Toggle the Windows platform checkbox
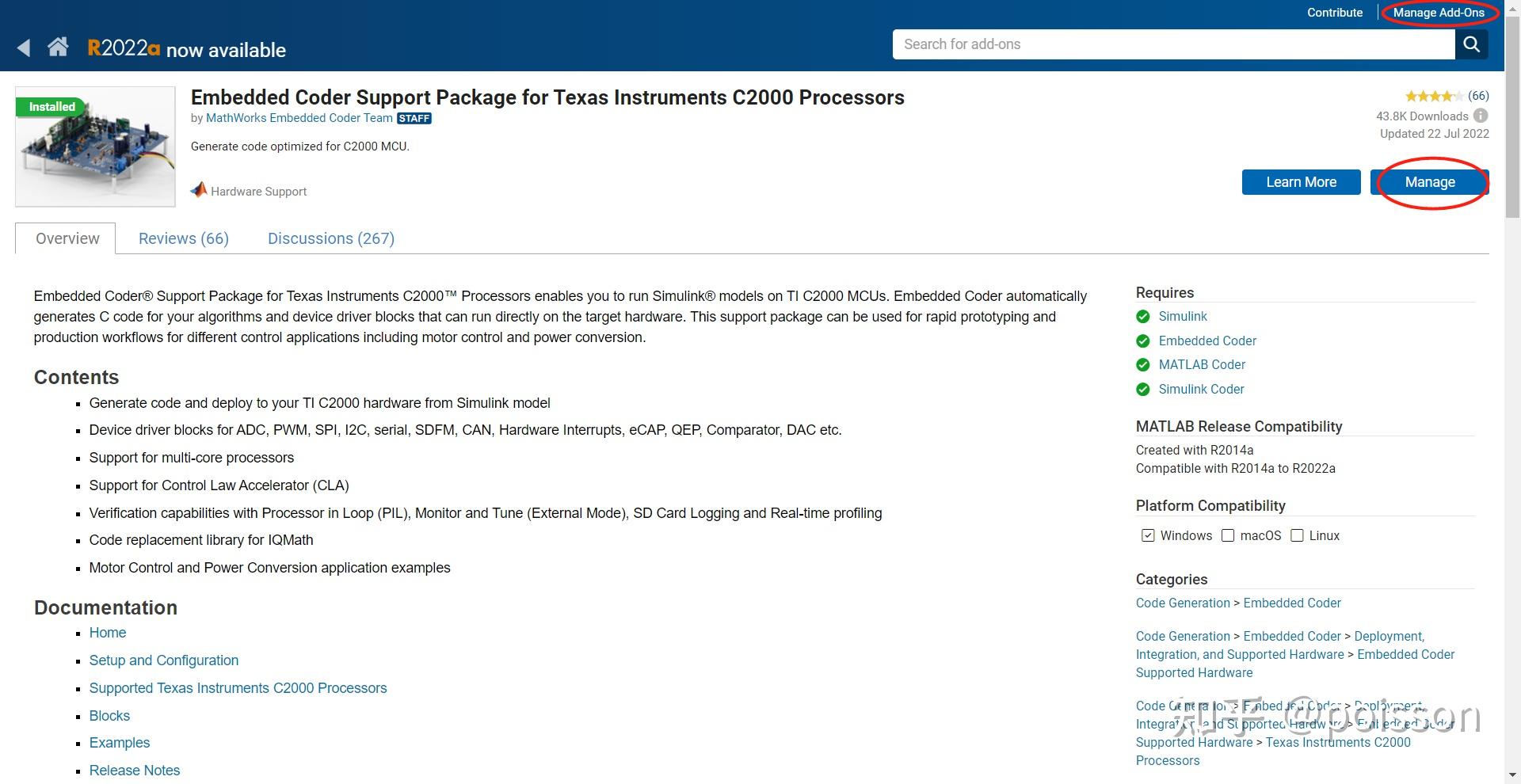Screen dimensions: 1521x784 pos(1148,535)
